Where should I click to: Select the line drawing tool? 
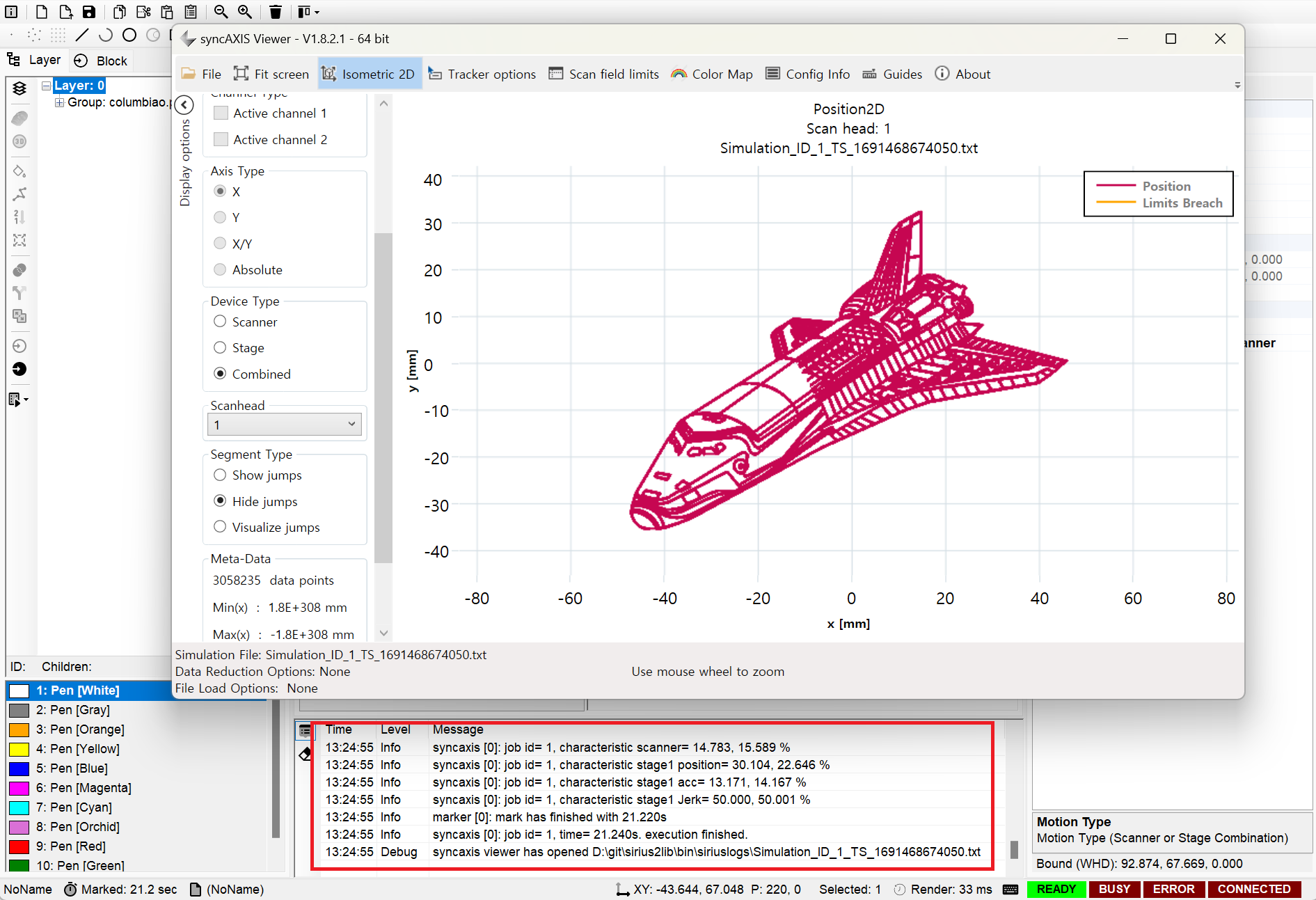click(x=82, y=35)
